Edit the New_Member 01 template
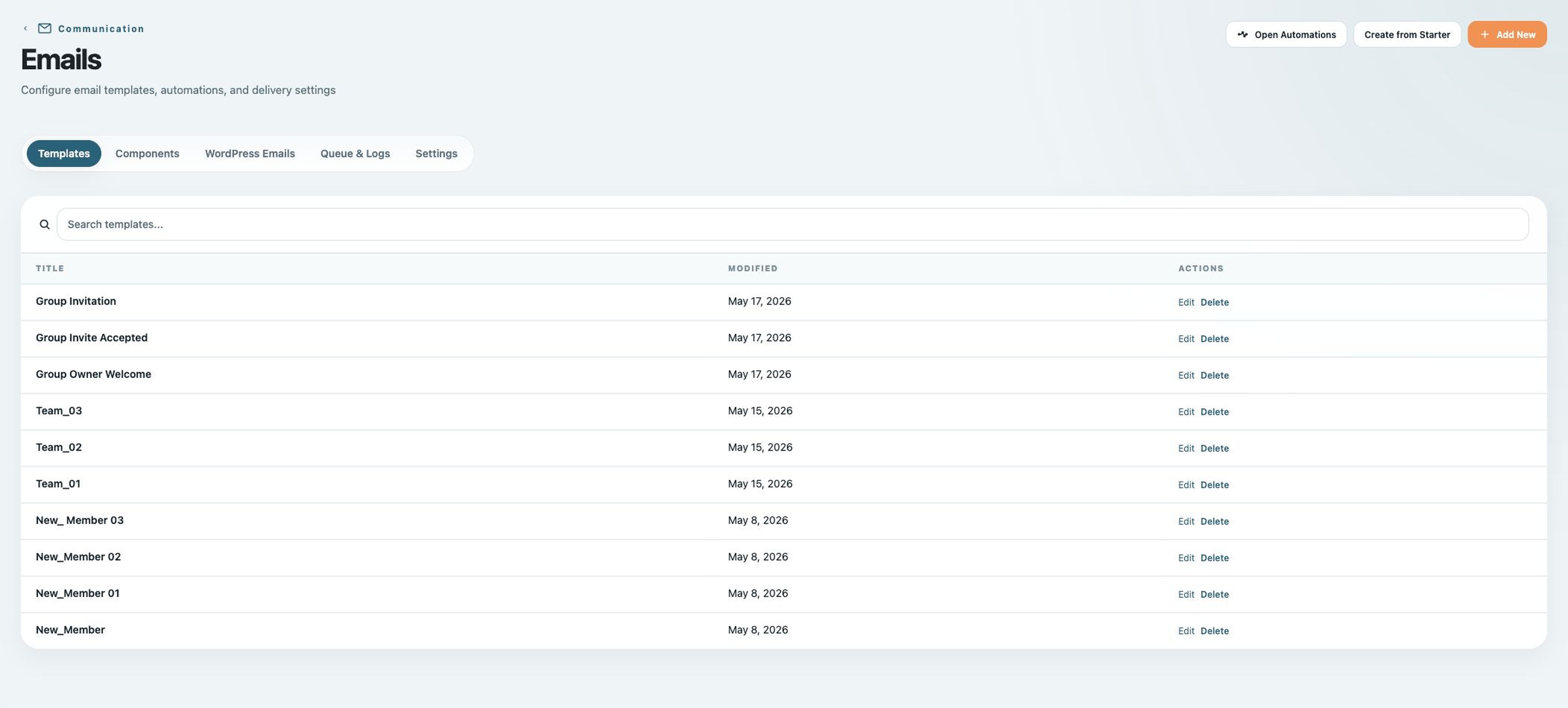Screen dimensions: 1568x708 tap(1186, 595)
